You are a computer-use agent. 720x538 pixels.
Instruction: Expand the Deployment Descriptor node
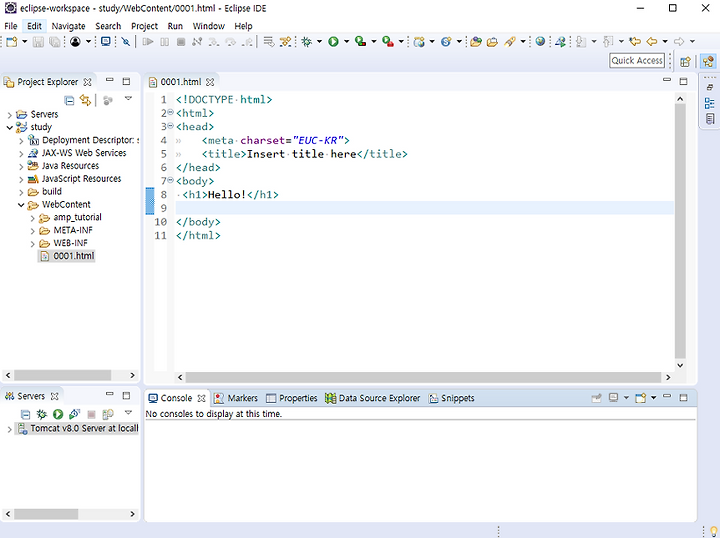(x=21, y=141)
